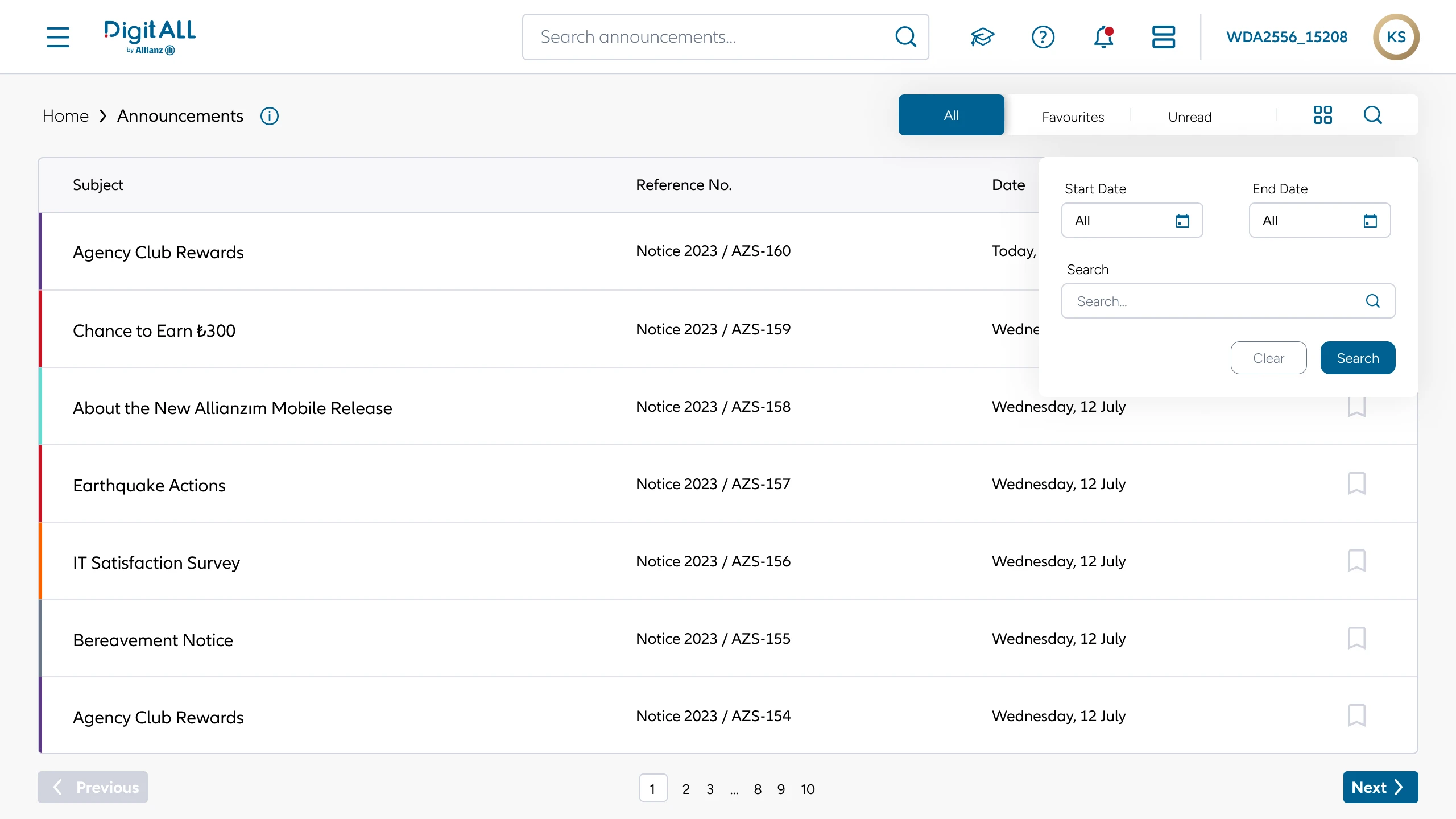Open notifications bell icon

pos(1103,37)
